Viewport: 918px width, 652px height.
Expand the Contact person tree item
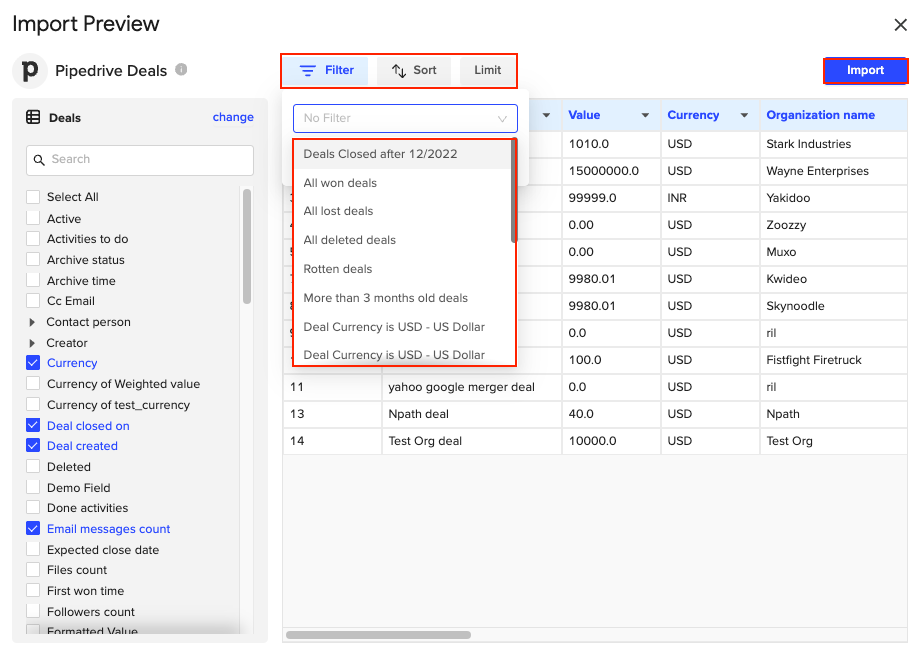pyautogui.click(x=33, y=322)
